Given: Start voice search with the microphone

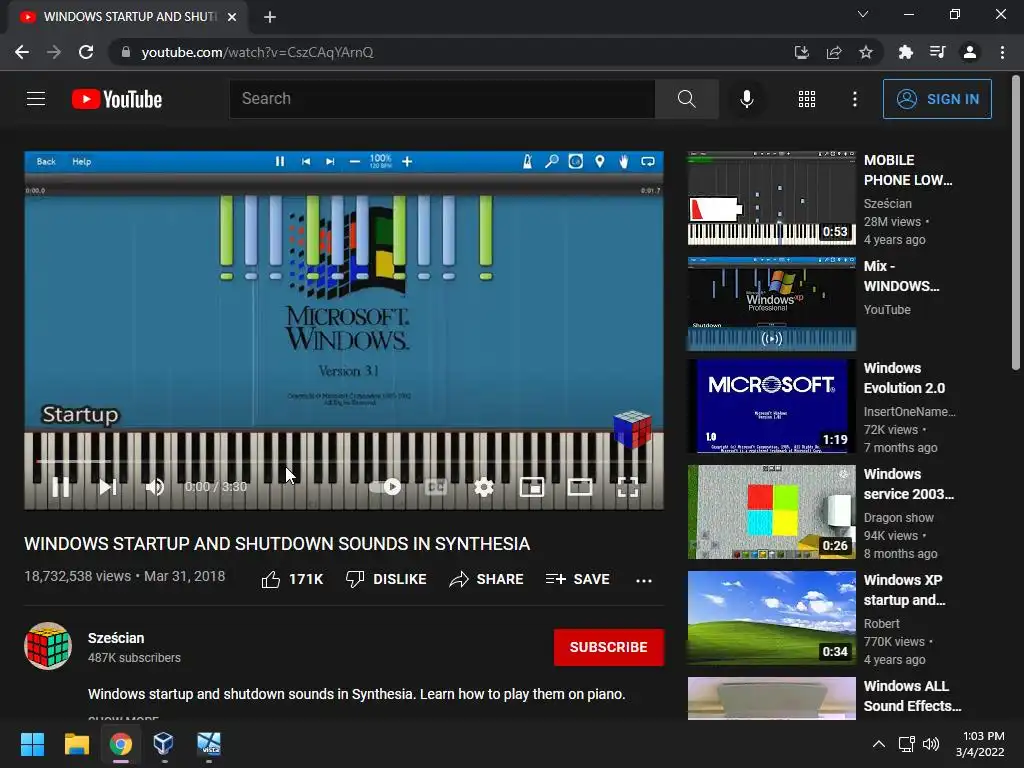Looking at the screenshot, I should (x=746, y=99).
